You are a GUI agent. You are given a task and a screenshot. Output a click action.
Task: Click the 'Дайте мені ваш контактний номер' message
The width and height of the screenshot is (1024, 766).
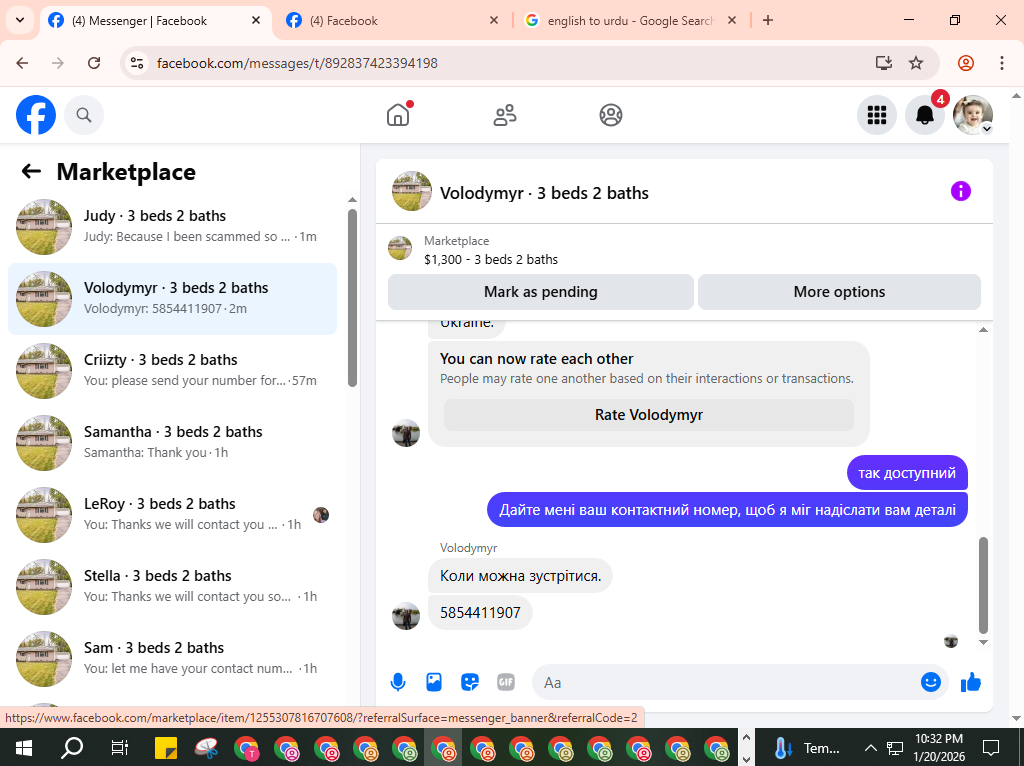pyautogui.click(x=728, y=509)
